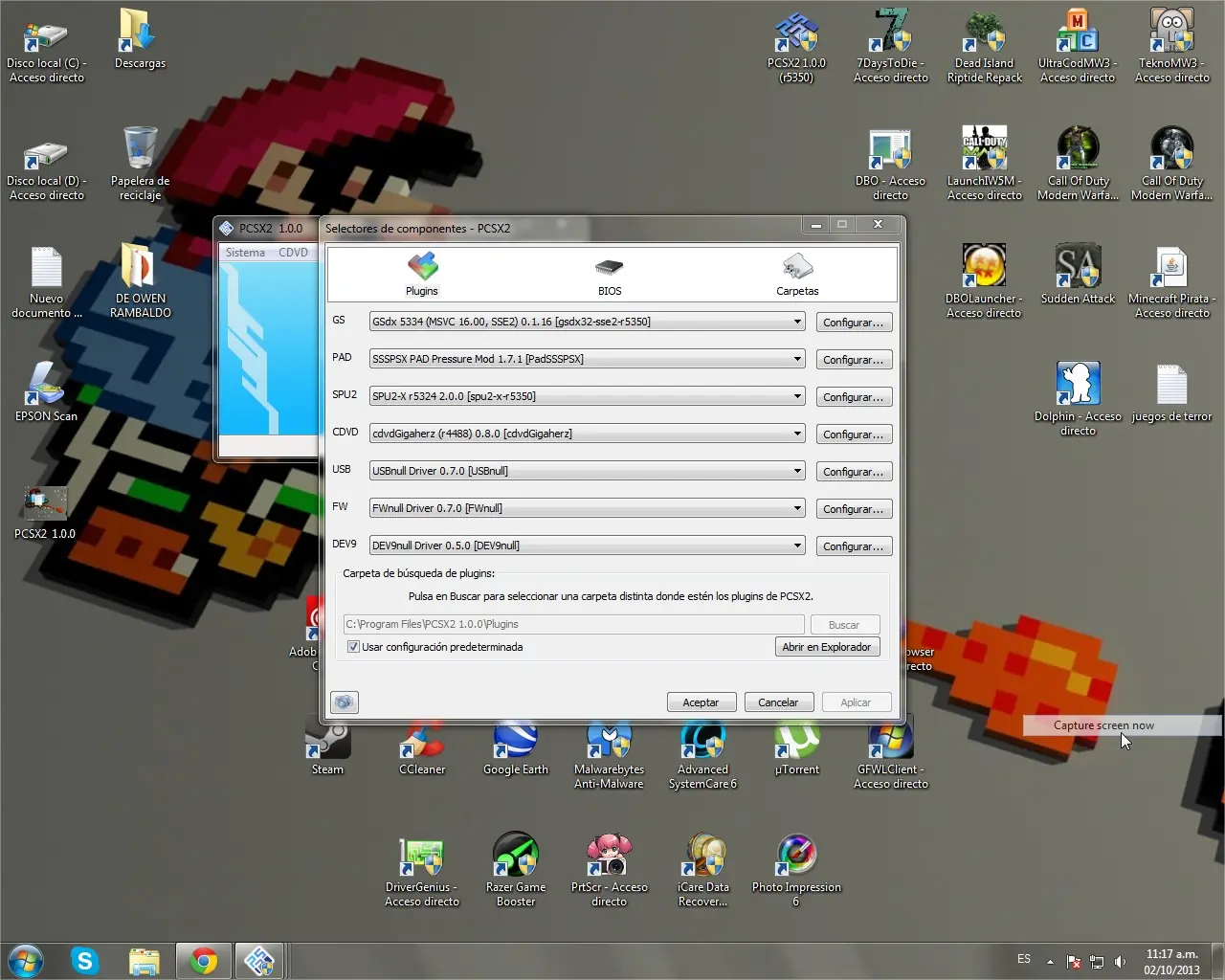This screenshot has height=980, width=1225.
Task: Select DE OWEN RAMBALDO folder
Action: coord(141,281)
